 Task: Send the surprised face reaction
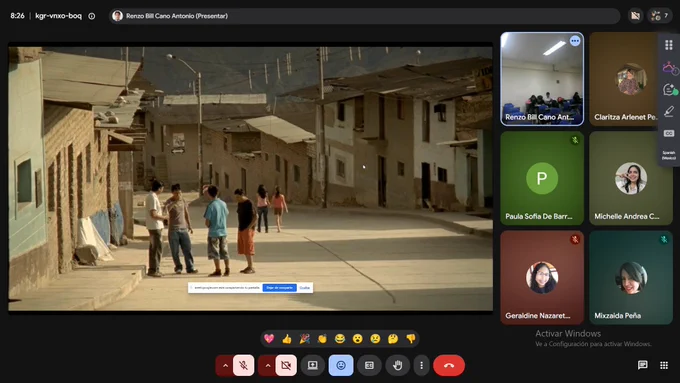pyautogui.click(x=358, y=339)
